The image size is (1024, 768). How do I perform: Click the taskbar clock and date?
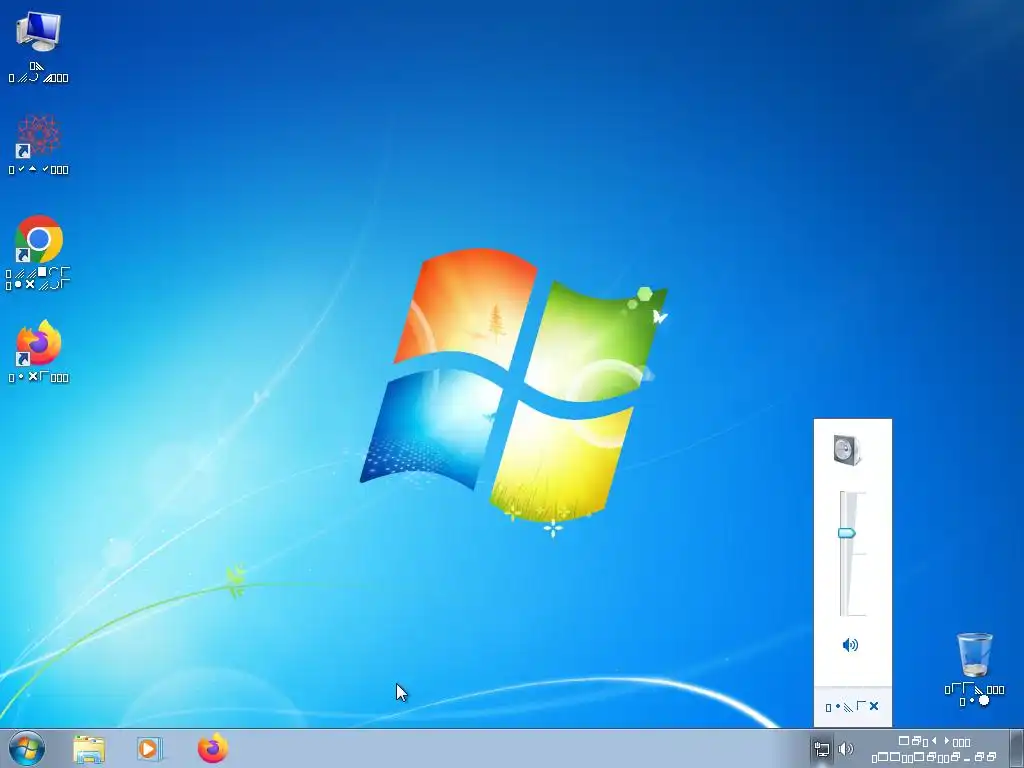(934, 749)
